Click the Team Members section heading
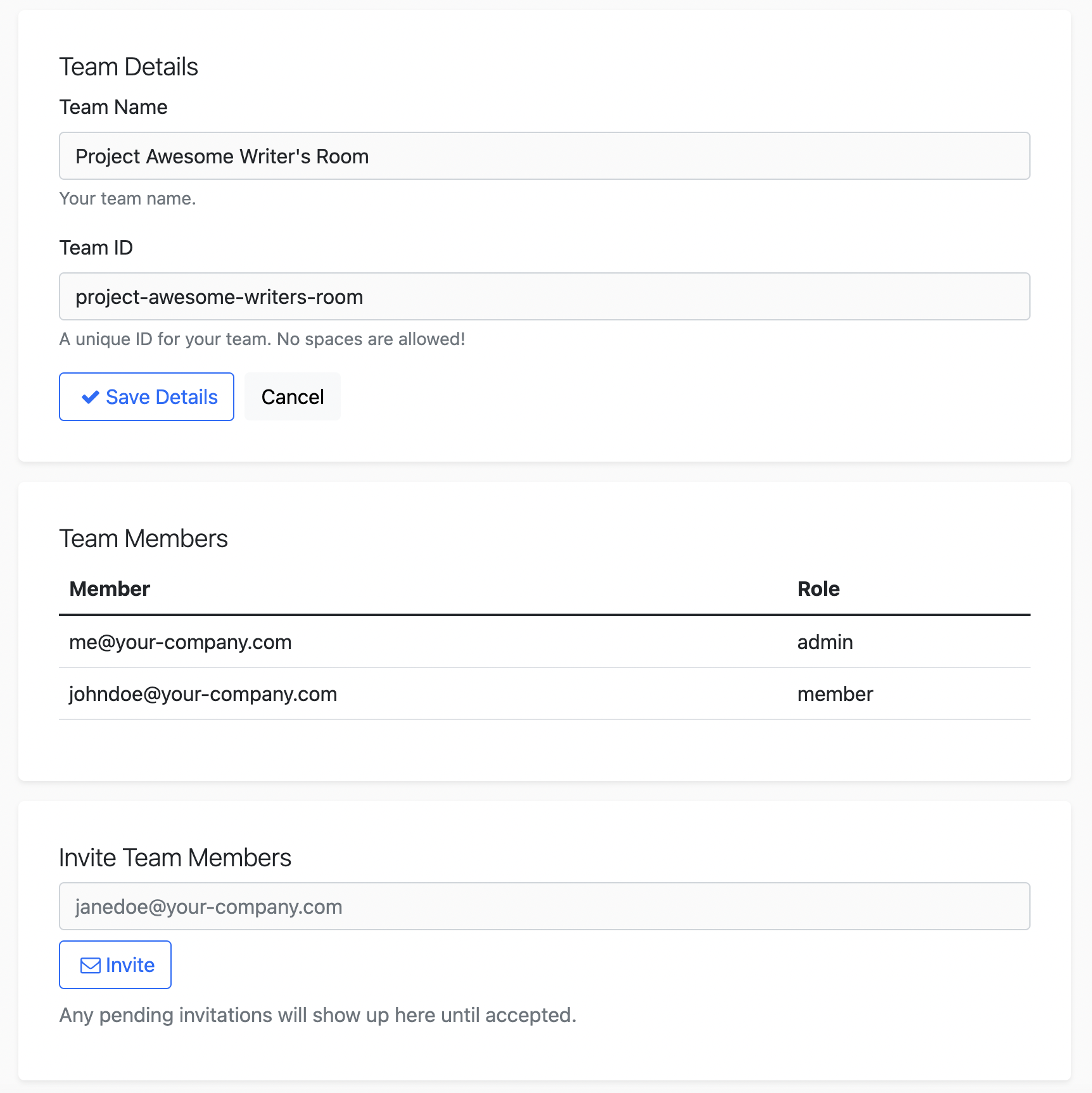The width and height of the screenshot is (1092, 1093). point(143,538)
